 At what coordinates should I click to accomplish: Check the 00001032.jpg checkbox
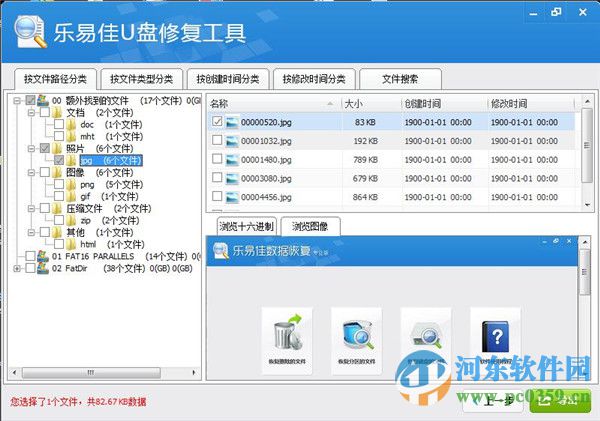[217, 140]
